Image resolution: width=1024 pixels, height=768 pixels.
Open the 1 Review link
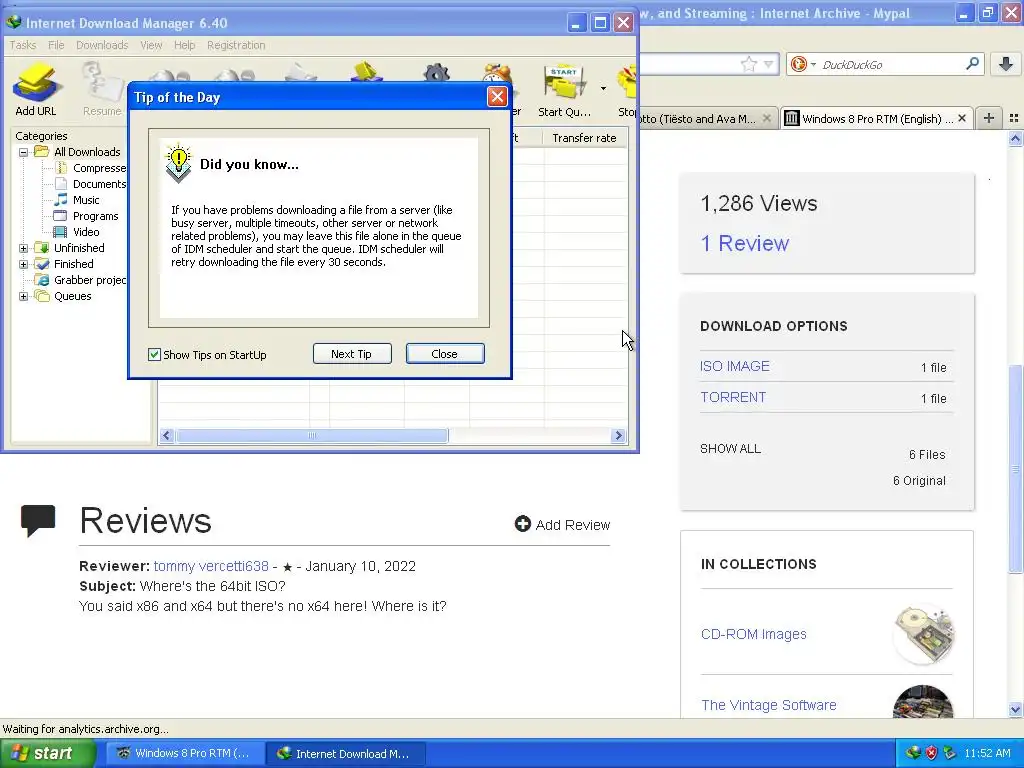click(745, 244)
